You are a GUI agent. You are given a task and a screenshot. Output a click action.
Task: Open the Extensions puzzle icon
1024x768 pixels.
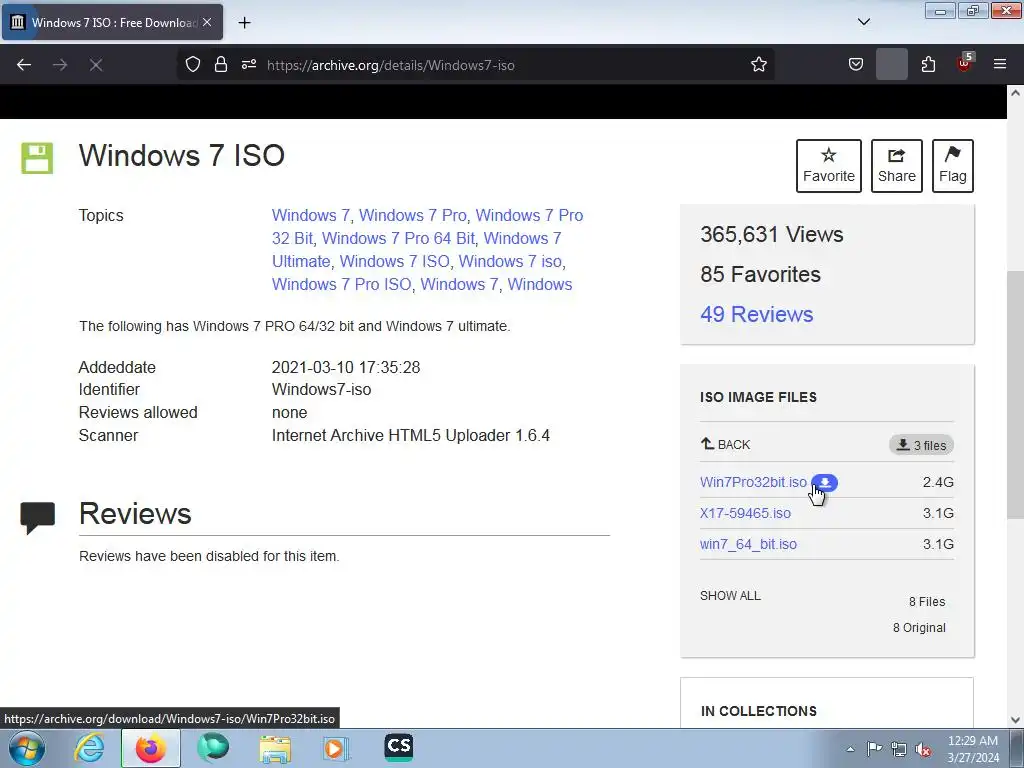click(x=928, y=65)
